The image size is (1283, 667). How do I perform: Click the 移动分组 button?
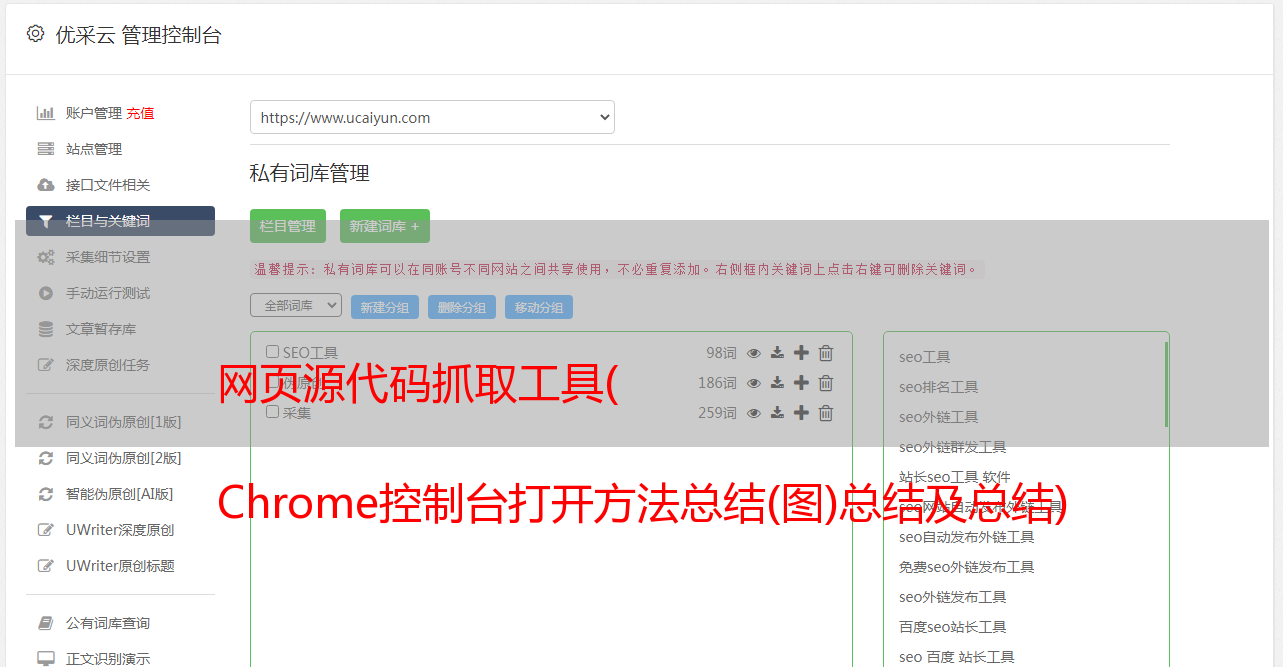tap(539, 307)
